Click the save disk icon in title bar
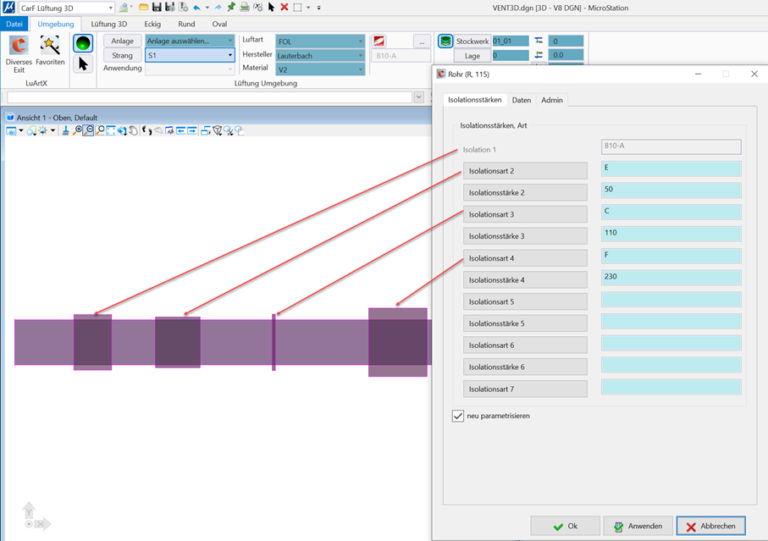 coord(157,7)
